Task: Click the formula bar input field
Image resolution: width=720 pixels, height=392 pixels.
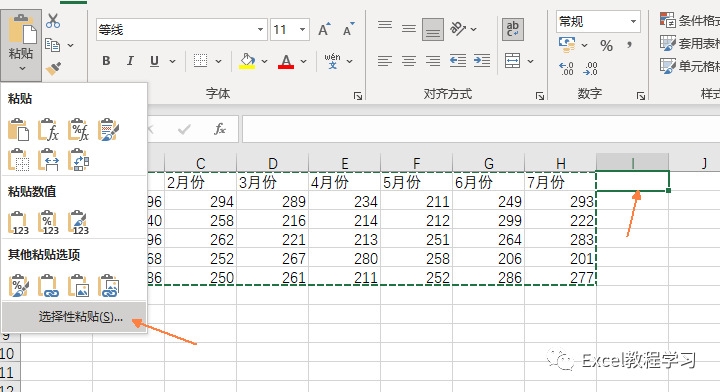Action: pyautogui.click(x=481, y=129)
